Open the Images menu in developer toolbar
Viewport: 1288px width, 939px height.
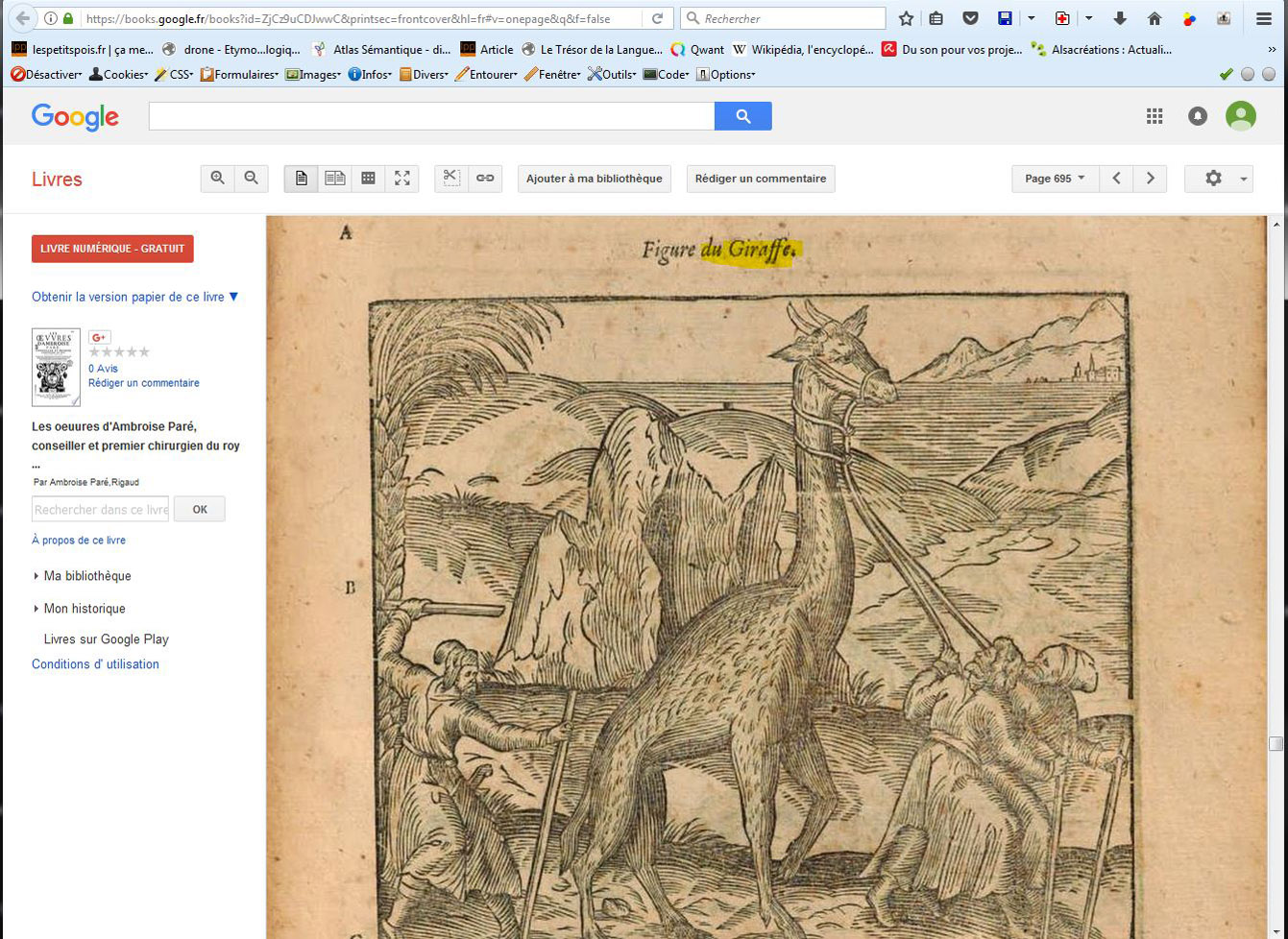[313, 75]
